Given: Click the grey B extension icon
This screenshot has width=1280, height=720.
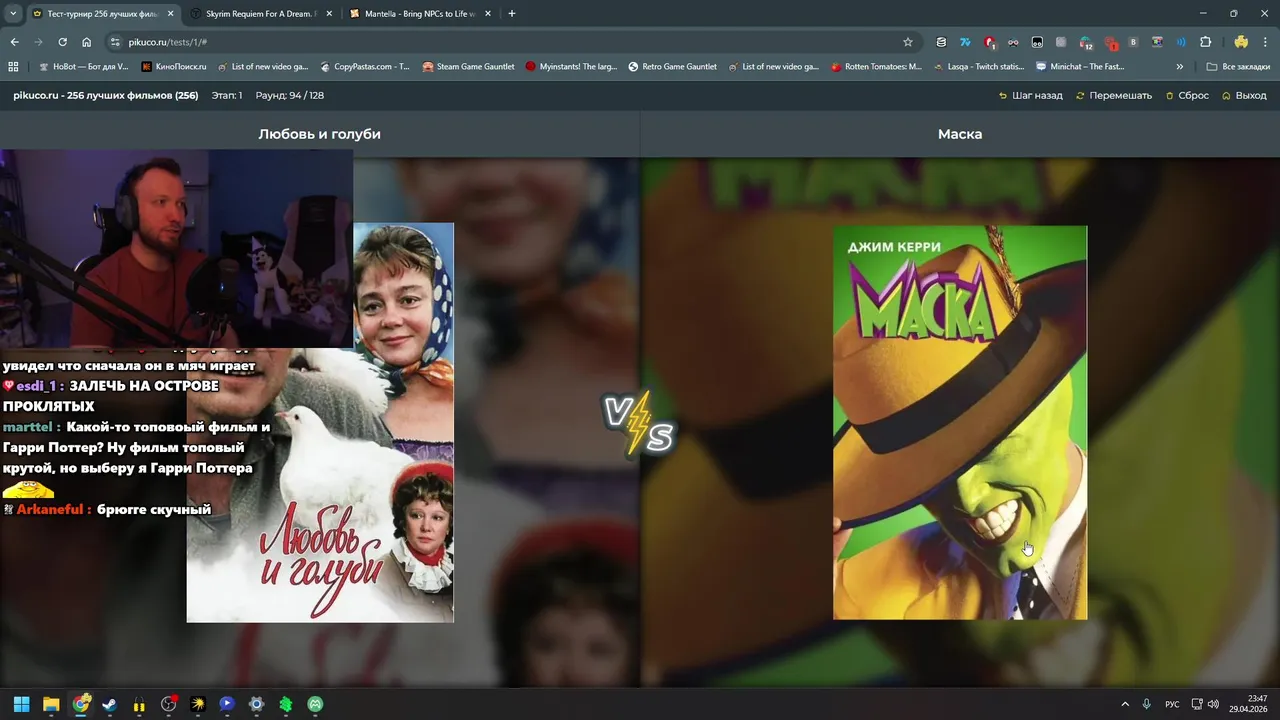Looking at the screenshot, I should [x=1133, y=42].
